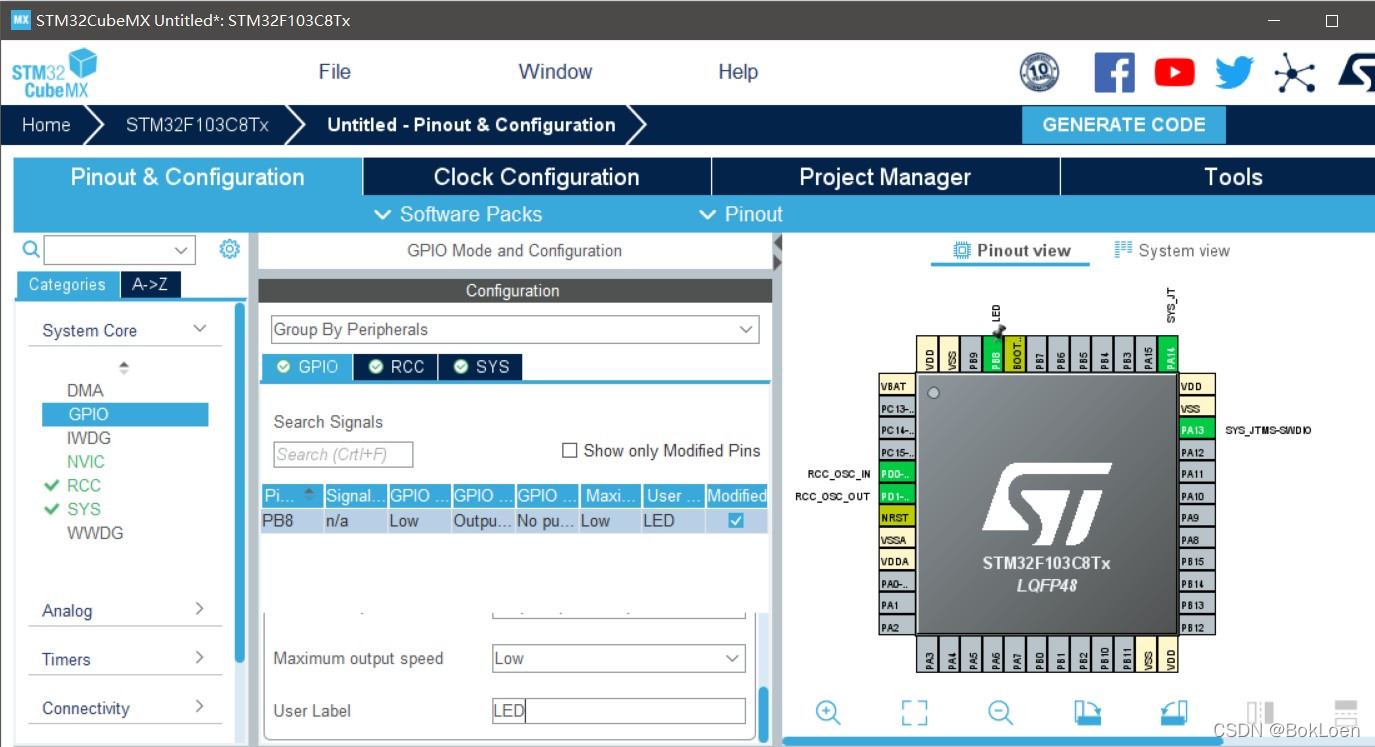Open the Software Packs dropdown

tap(458, 214)
